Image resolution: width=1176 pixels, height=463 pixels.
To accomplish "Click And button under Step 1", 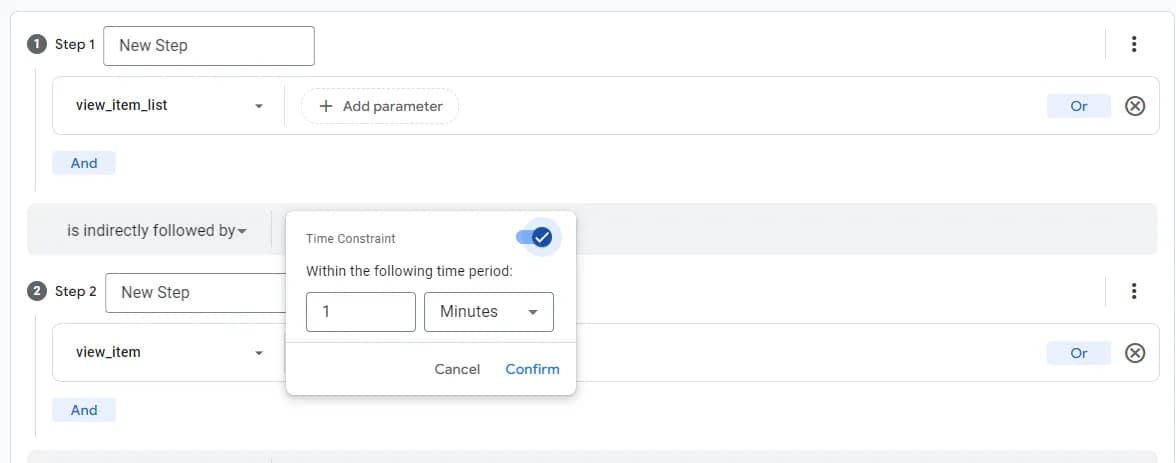I will coord(84,163).
